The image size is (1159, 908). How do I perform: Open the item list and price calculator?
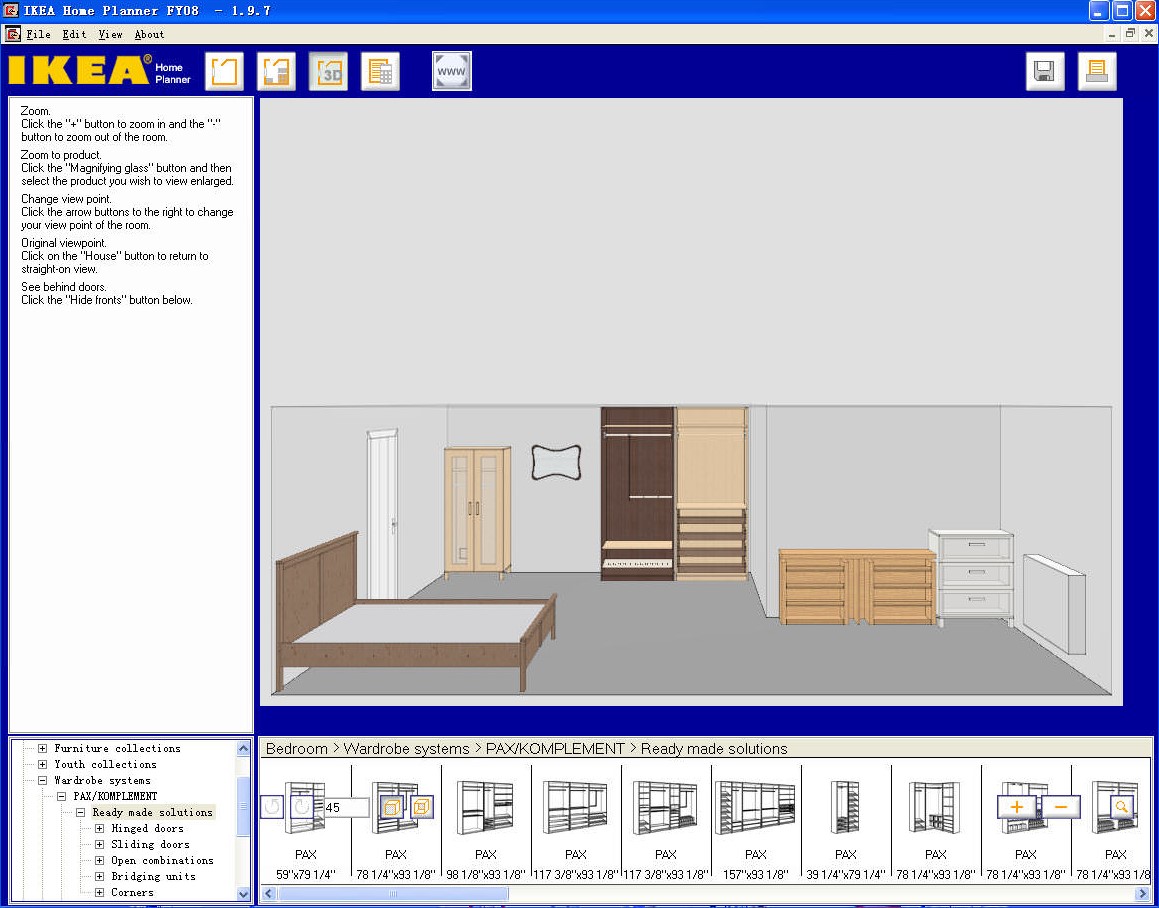coord(380,71)
